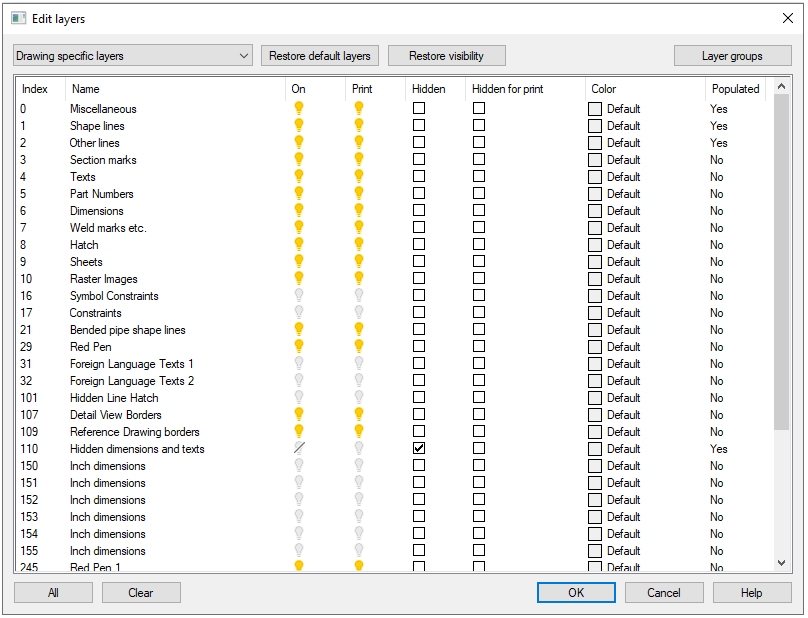Screen dimensions: 808x618
Task: Turn on the On bulb for Foreign Language Texts 1
Action: (x=299, y=363)
